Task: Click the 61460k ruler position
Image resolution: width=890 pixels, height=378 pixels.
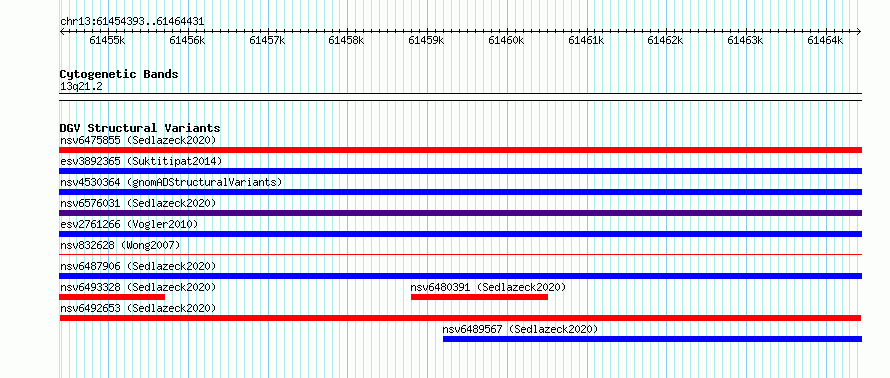Action: [506, 40]
